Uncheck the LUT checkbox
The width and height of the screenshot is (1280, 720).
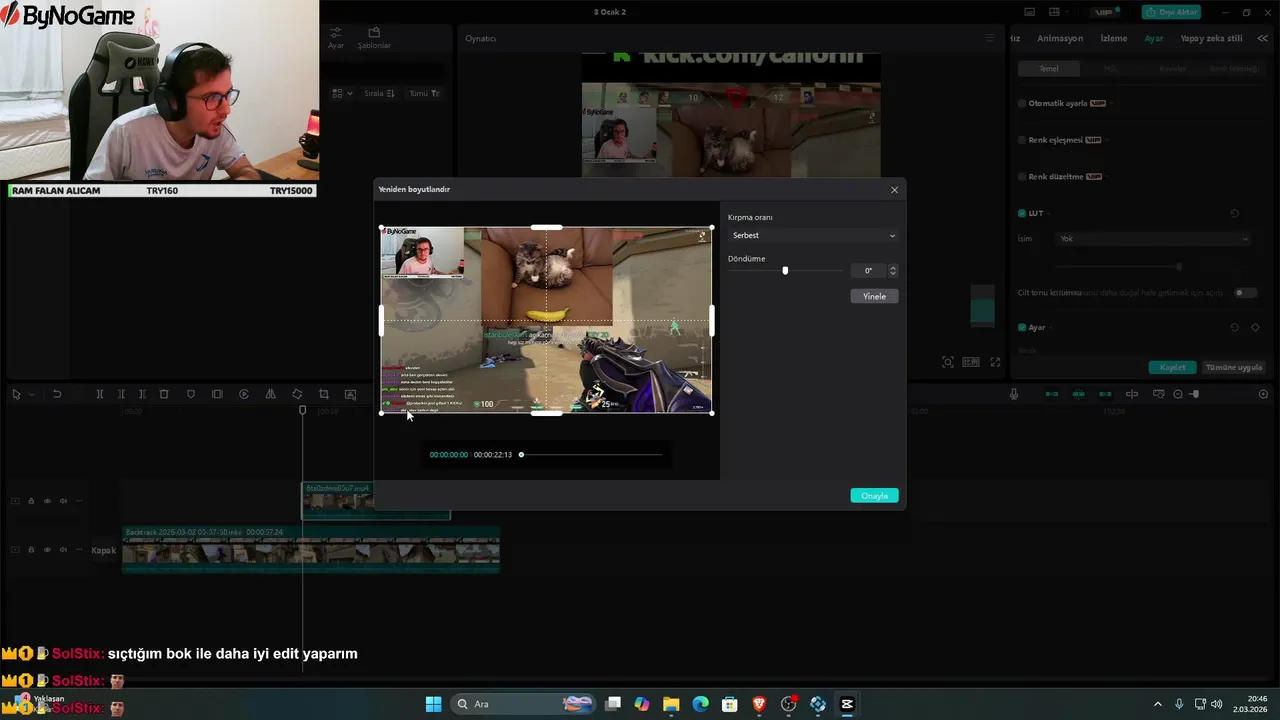click(1022, 213)
